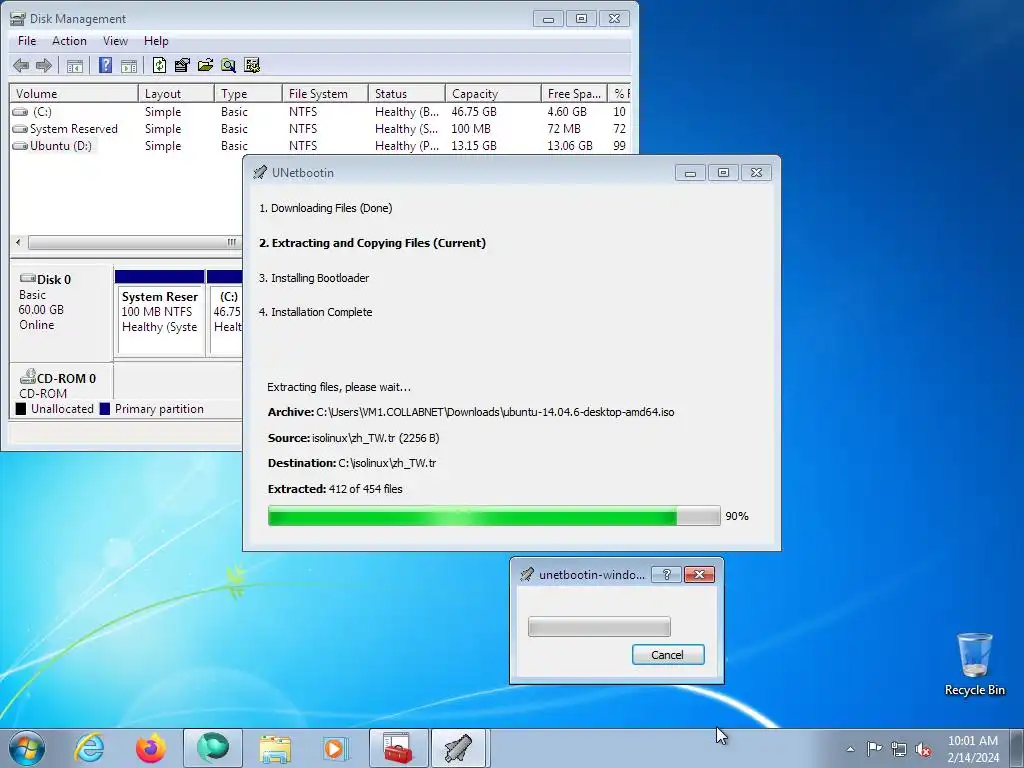The height and width of the screenshot is (768, 1024).
Task: Click the muted volume speaker tray icon
Action: coord(923,749)
